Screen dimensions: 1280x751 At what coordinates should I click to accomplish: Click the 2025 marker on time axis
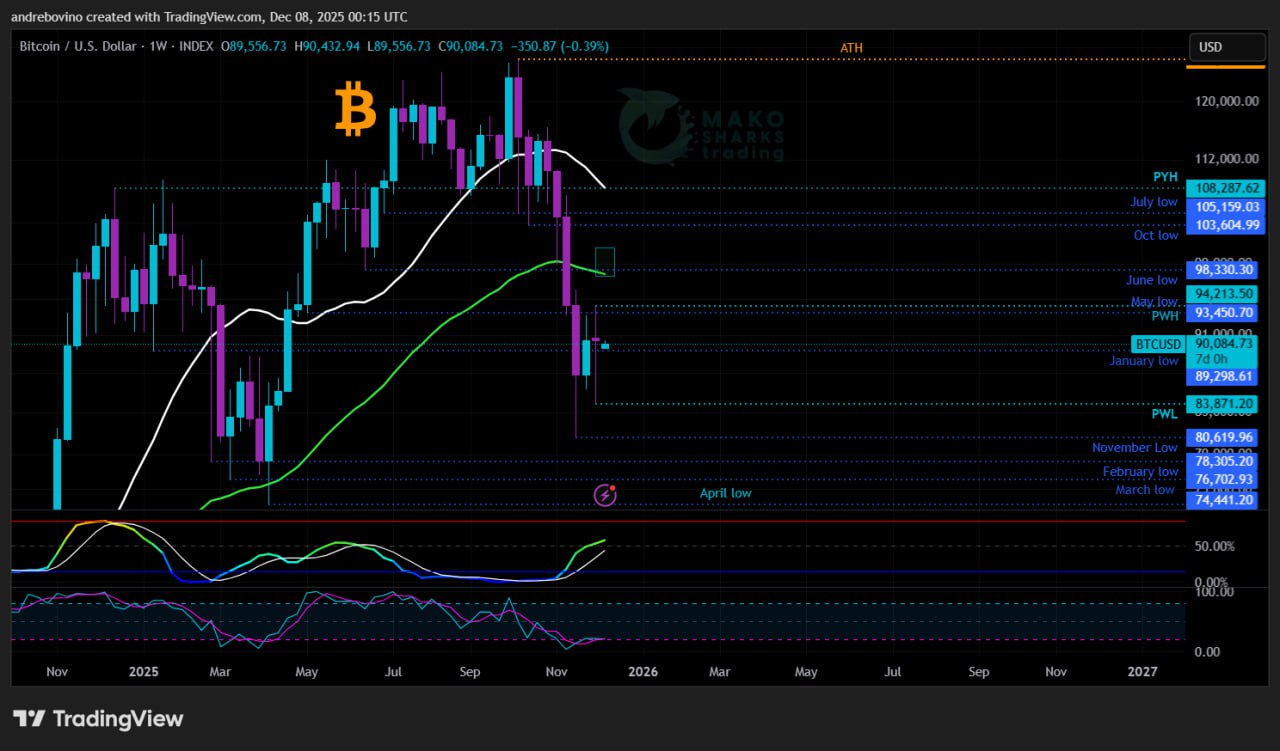pyautogui.click(x=143, y=672)
